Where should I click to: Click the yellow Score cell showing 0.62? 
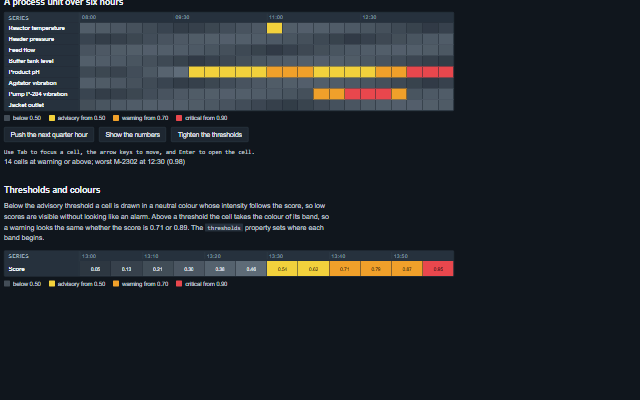313,269
